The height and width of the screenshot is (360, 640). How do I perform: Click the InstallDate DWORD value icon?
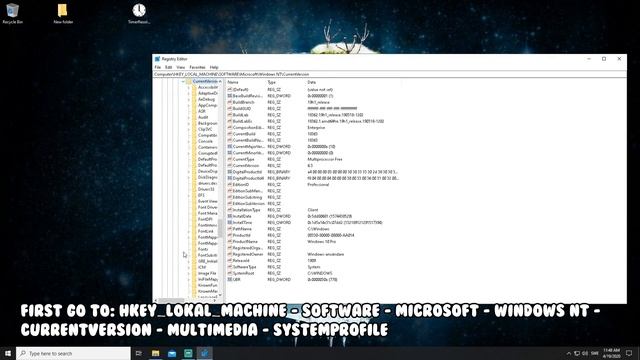(229, 216)
